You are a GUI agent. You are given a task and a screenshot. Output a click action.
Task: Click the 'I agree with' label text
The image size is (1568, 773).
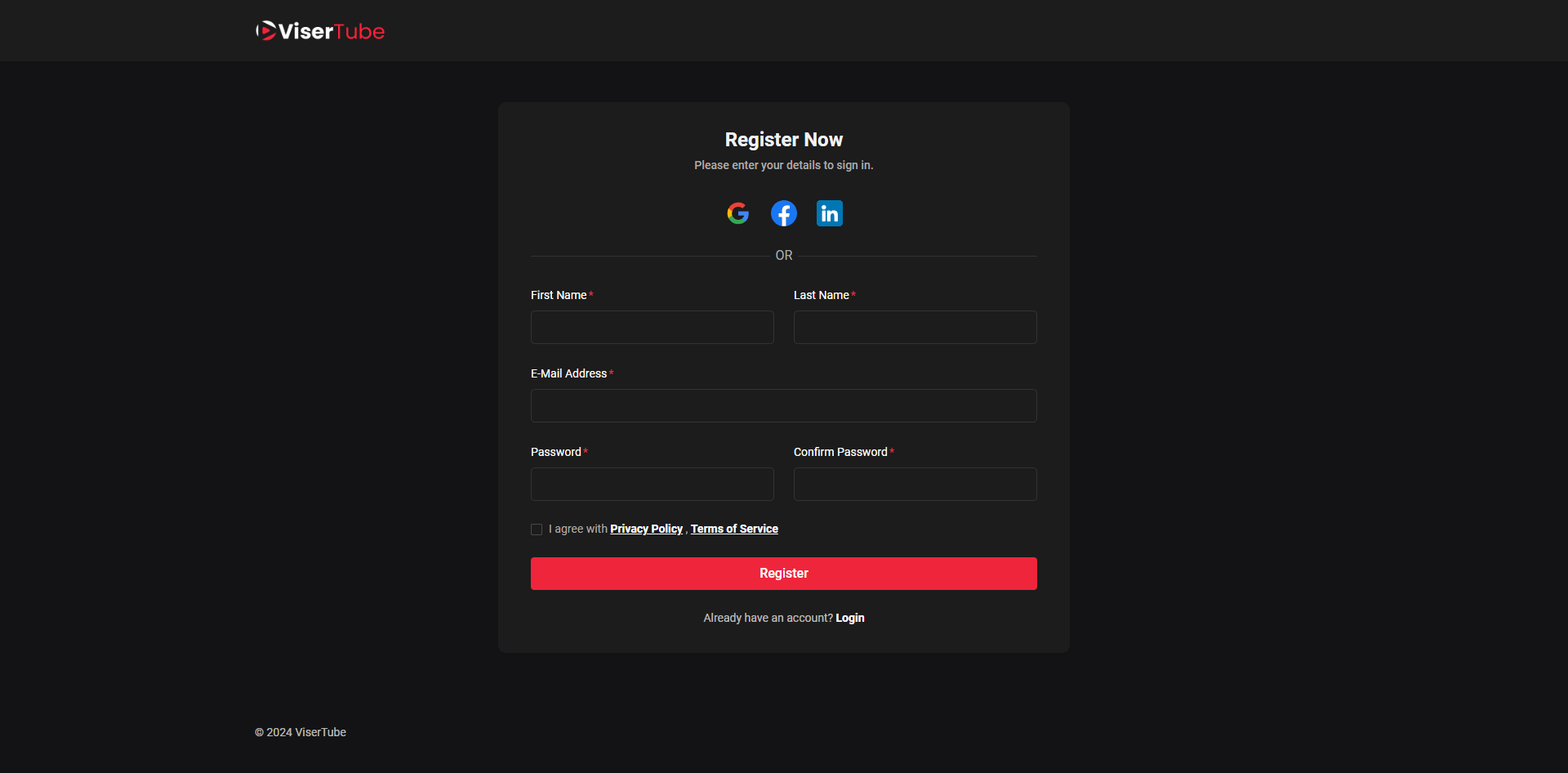click(577, 529)
